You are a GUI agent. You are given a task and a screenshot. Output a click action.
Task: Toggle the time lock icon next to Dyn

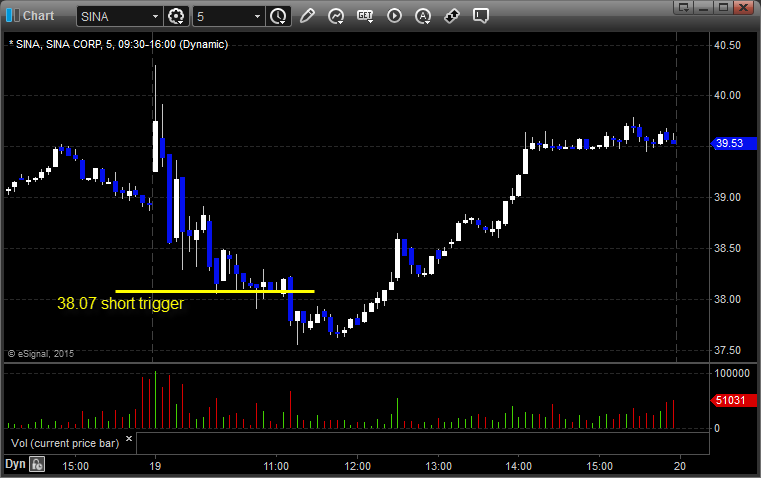(x=37, y=464)
